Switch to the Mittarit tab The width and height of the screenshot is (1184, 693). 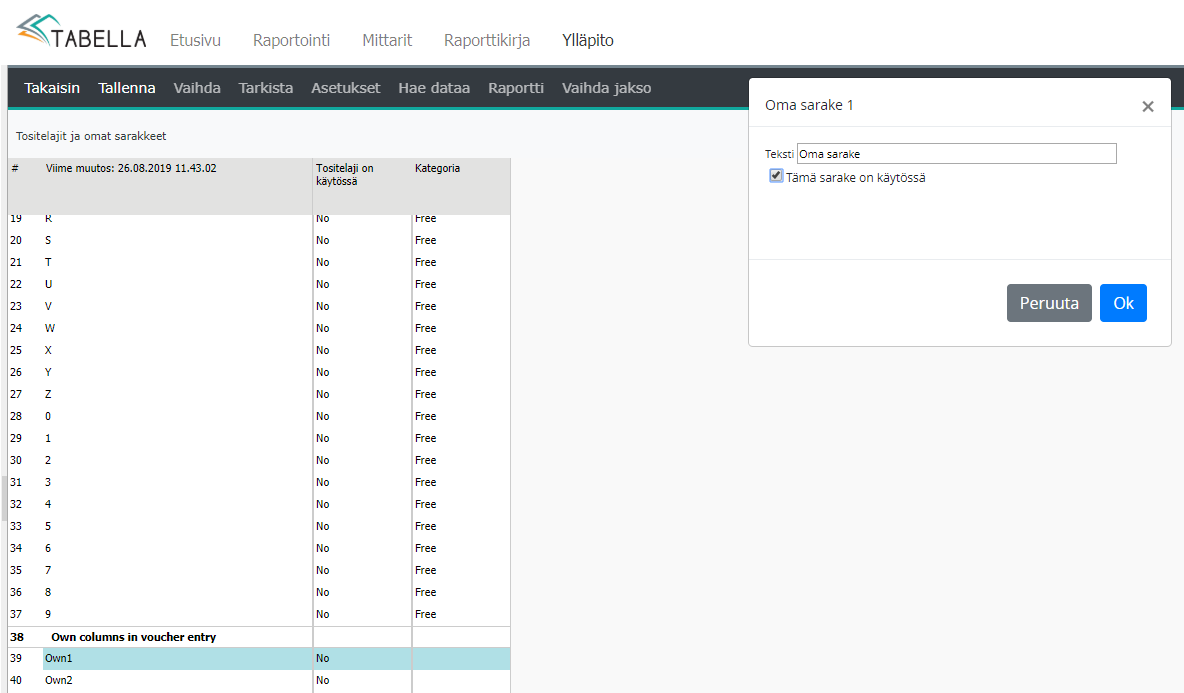pos(387,41)
